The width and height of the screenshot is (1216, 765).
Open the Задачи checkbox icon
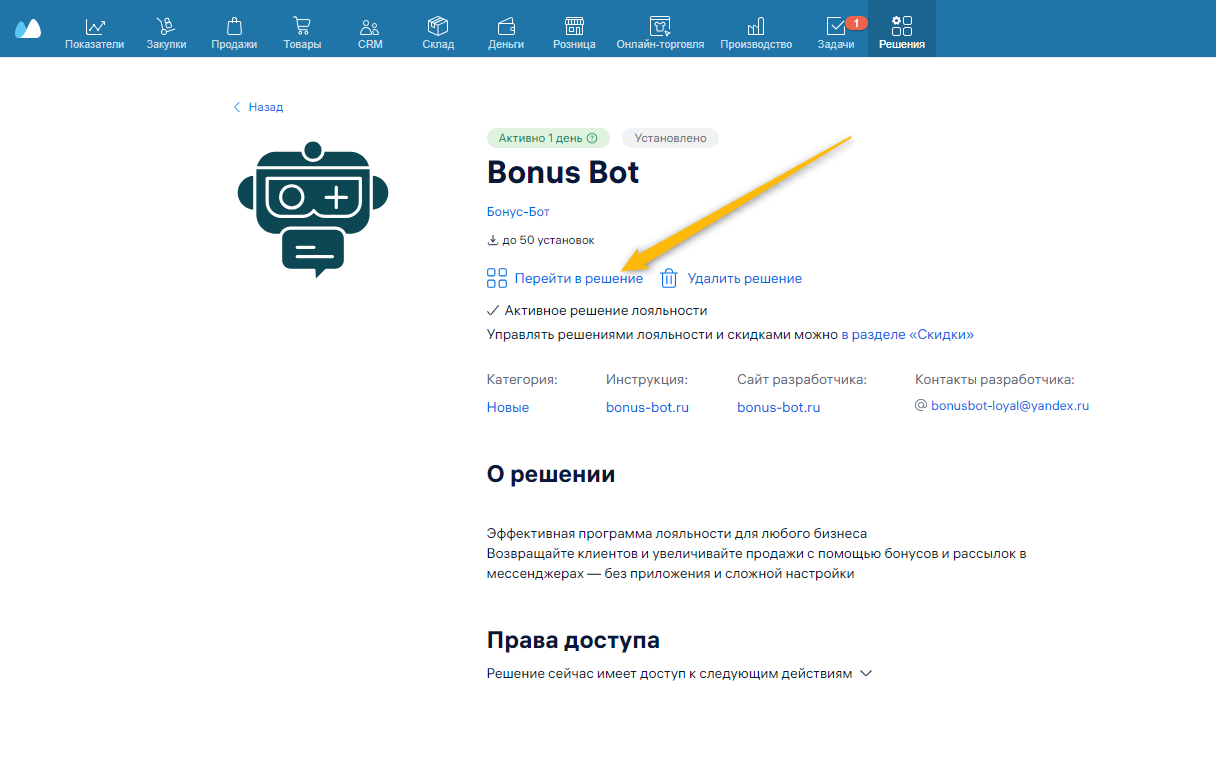click(835, 27)
